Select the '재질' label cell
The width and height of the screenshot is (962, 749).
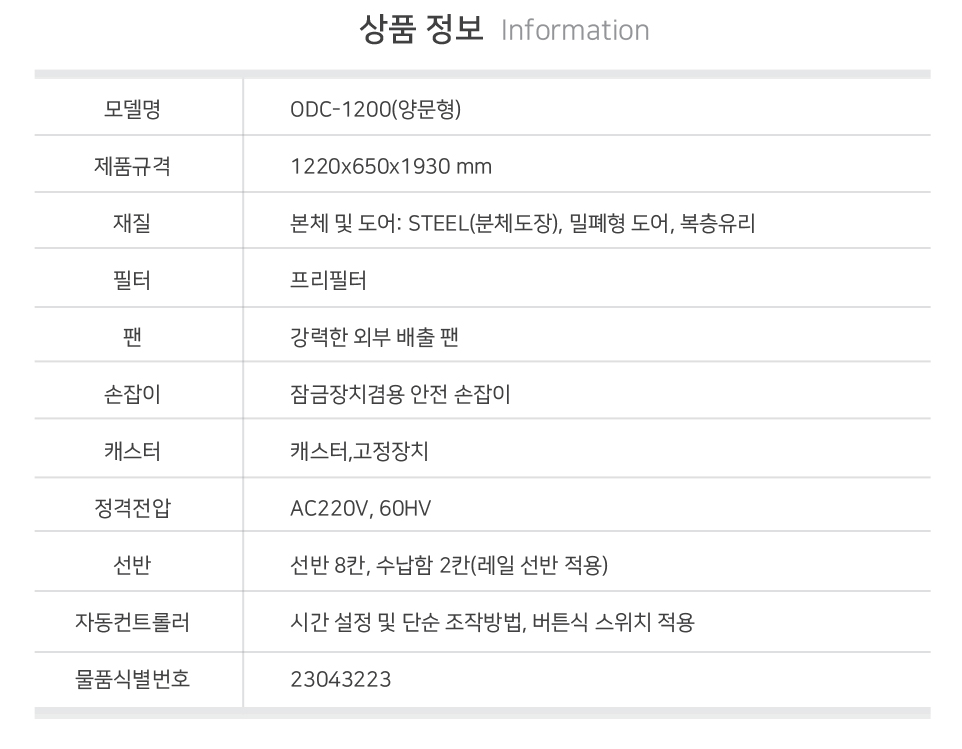click(x=131, y=223)
